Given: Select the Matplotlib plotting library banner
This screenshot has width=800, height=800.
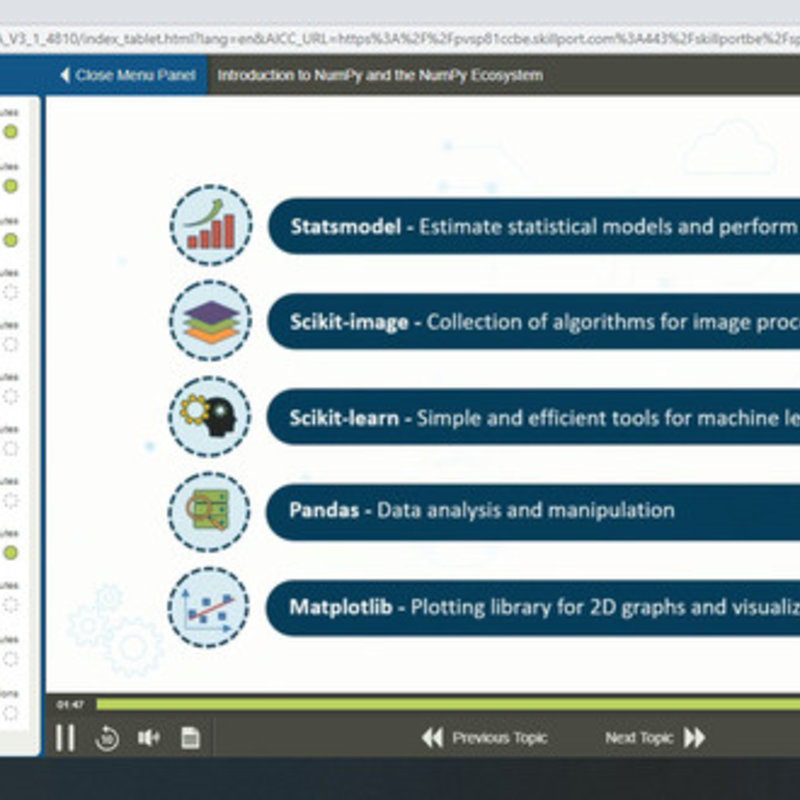Looking at the screenshot, I should point(533,608).
